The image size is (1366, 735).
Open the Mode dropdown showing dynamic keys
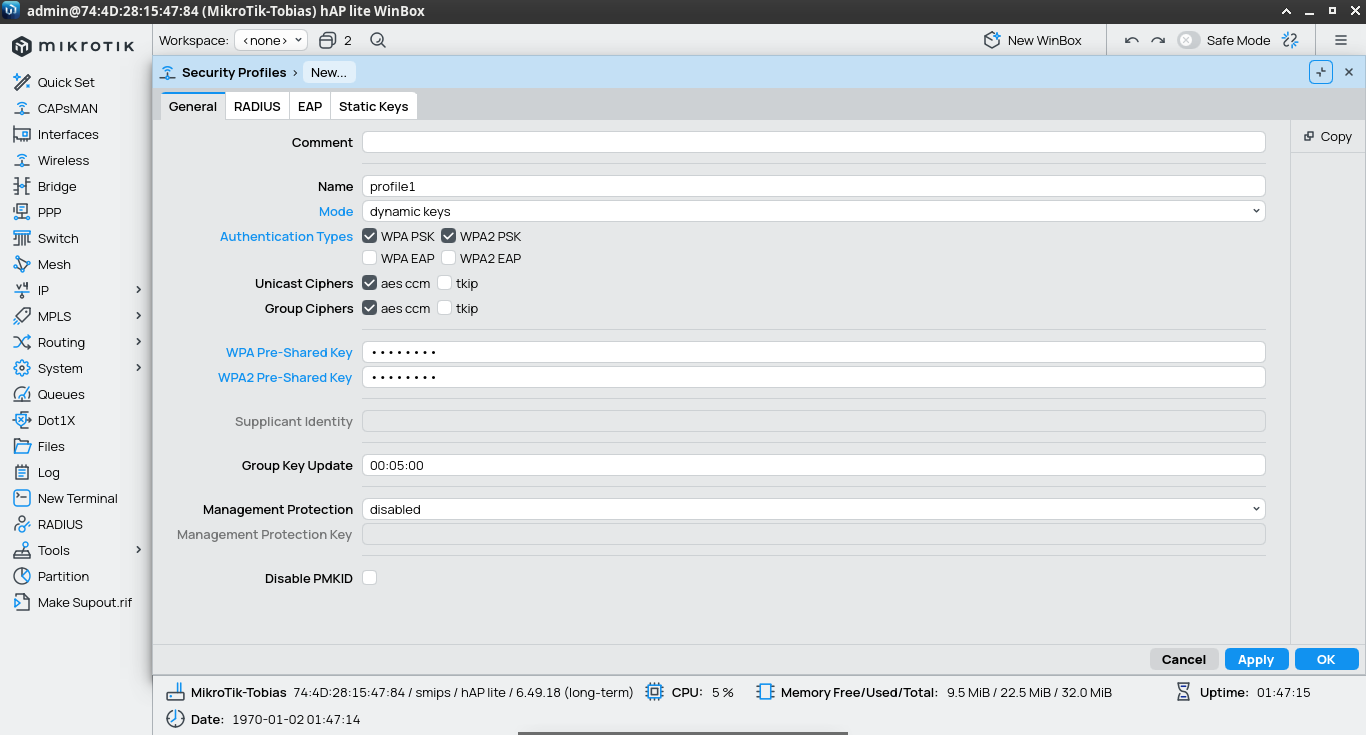(813, 212)
